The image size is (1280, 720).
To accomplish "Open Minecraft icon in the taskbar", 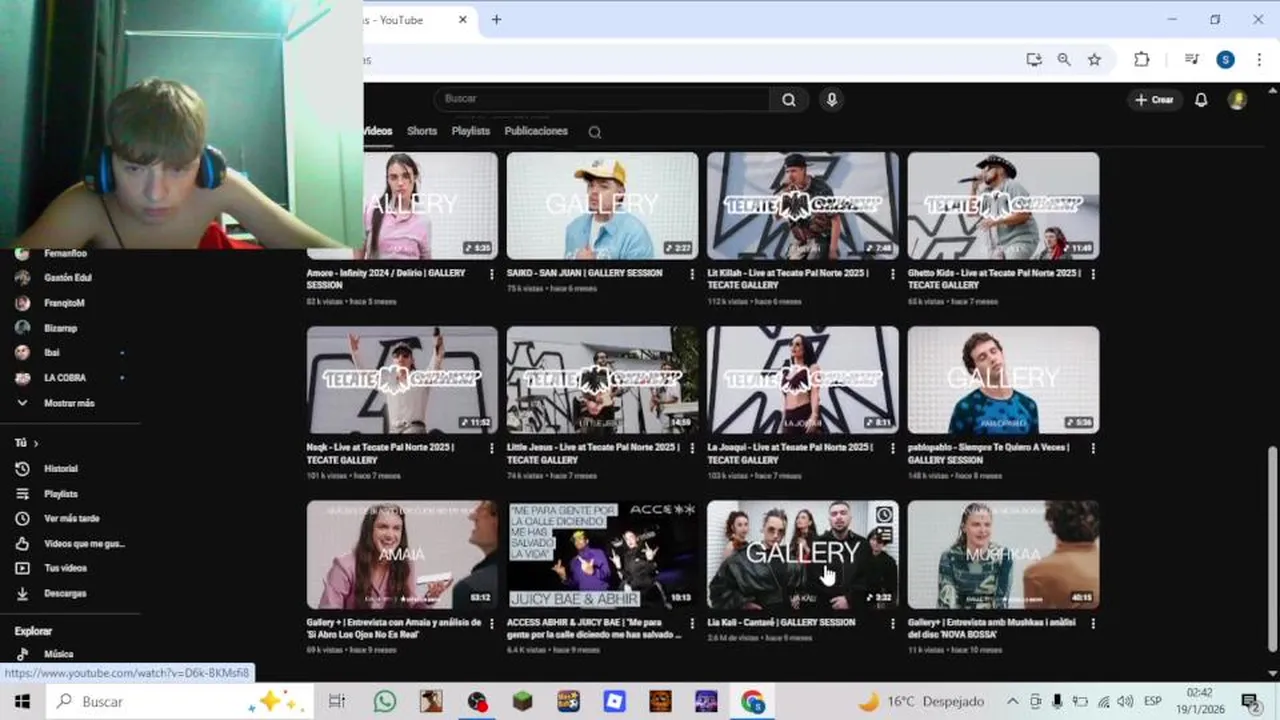I will tap(523, 701).
